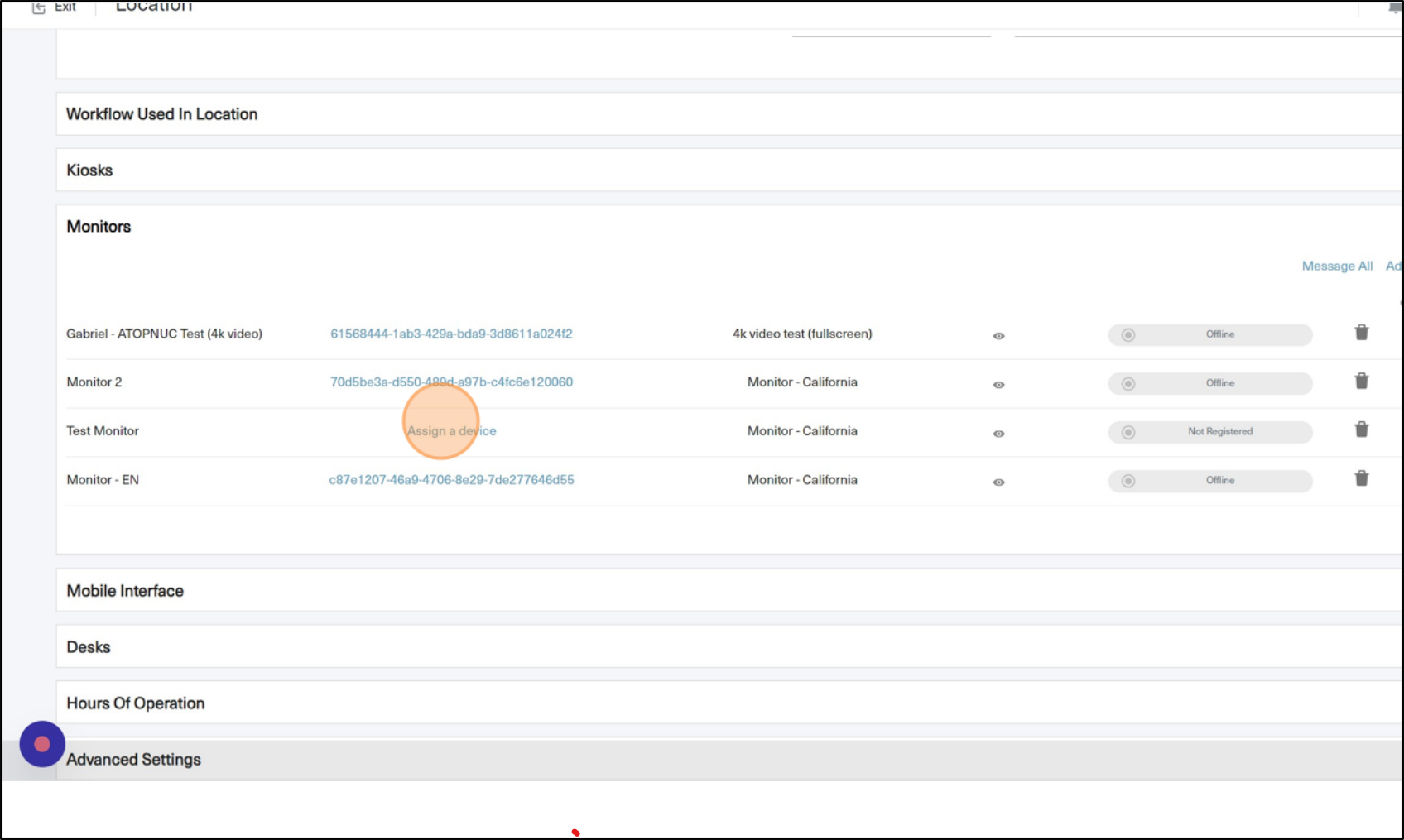Expand the Kiosks section

point(728,170)
